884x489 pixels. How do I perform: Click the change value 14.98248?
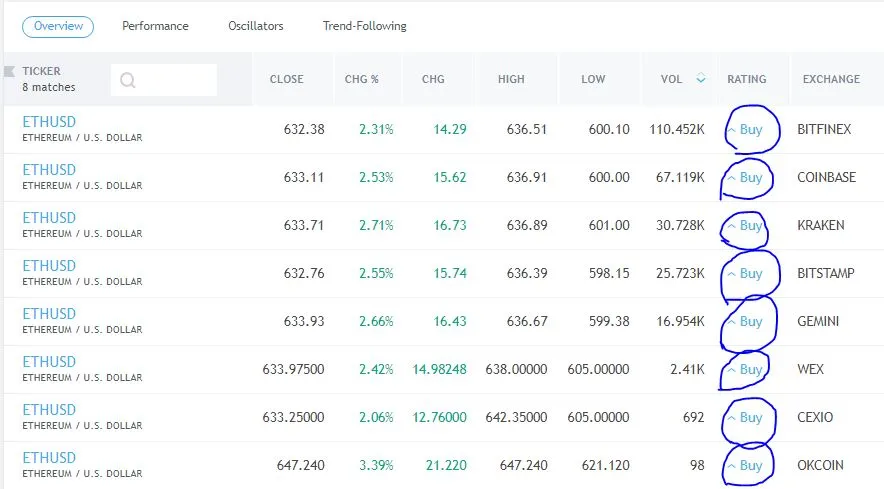(x=439, y=369)
